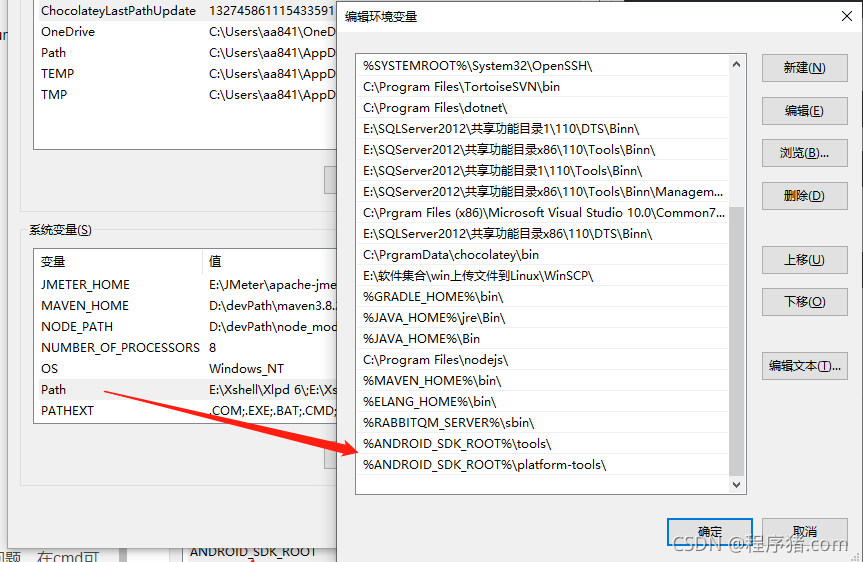Close the 编辑环境变量 dialog
This screenshot has height=562, width=863.
coord(846,17)
